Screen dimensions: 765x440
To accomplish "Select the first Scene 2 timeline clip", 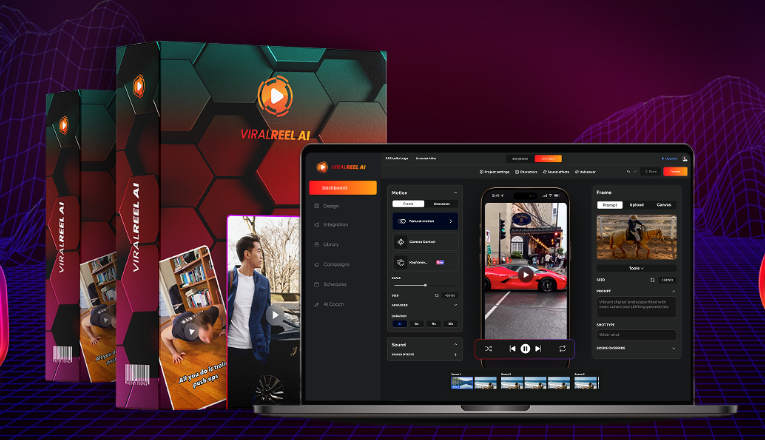I will [512, 383].
